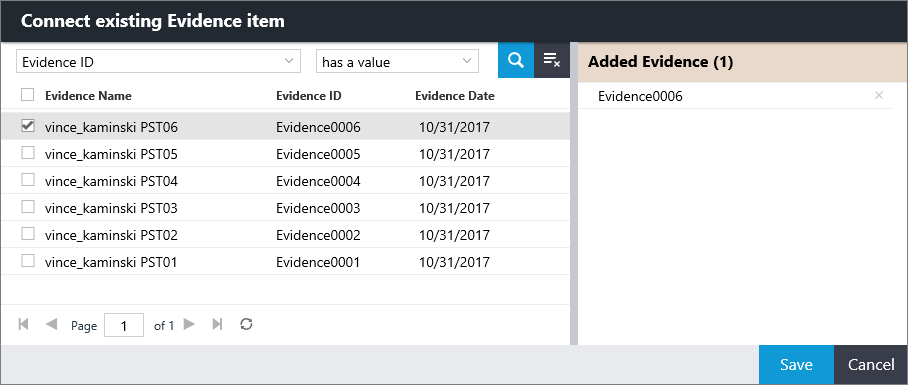Sort by Evidence ID column header

tap(309, 96)
